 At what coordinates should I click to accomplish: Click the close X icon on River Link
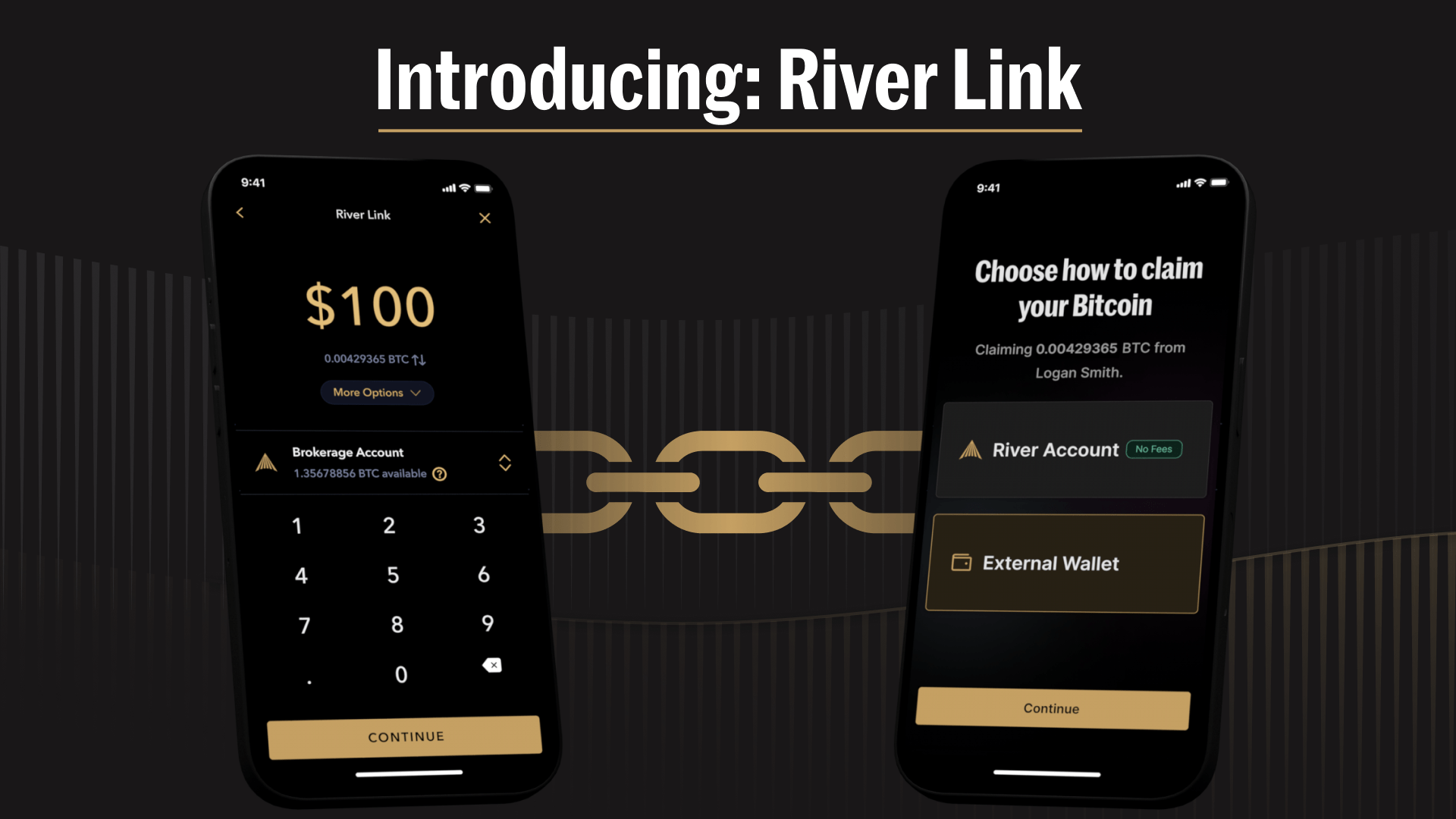[x=485, y=218]
